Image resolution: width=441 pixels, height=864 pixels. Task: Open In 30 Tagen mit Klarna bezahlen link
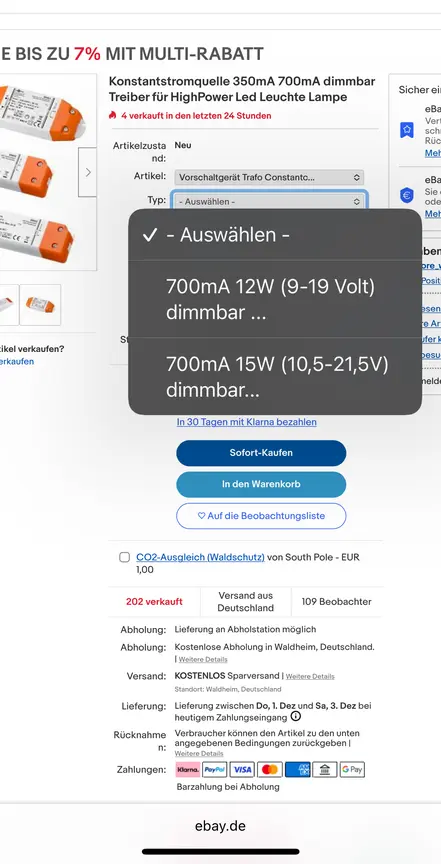[246, 422]
